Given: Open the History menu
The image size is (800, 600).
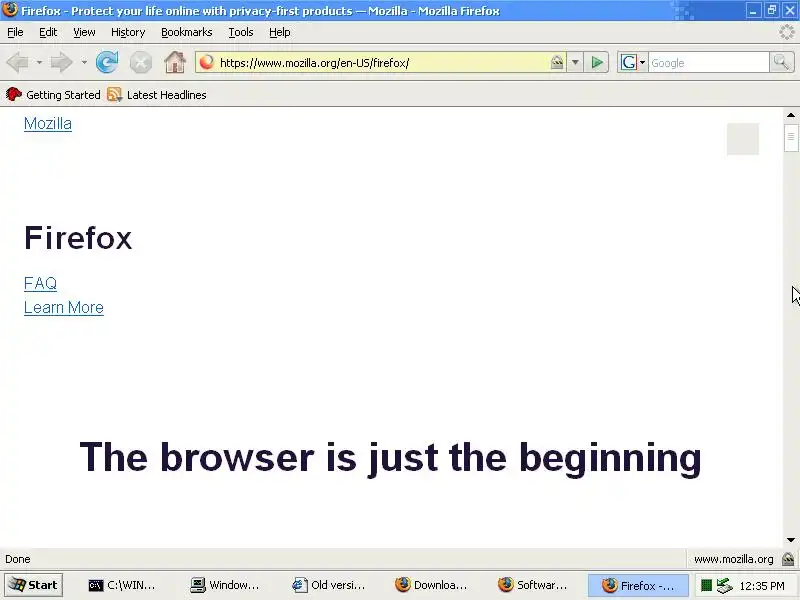Looking at the screenshot, I should [128, 32].
